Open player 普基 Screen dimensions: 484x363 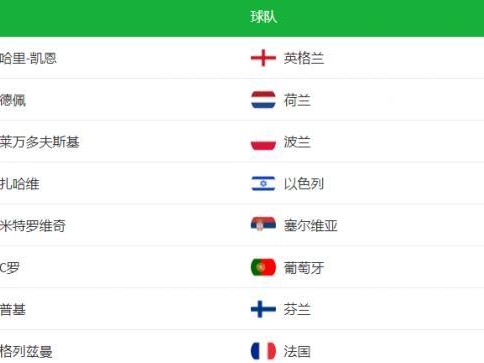[13, 309]
